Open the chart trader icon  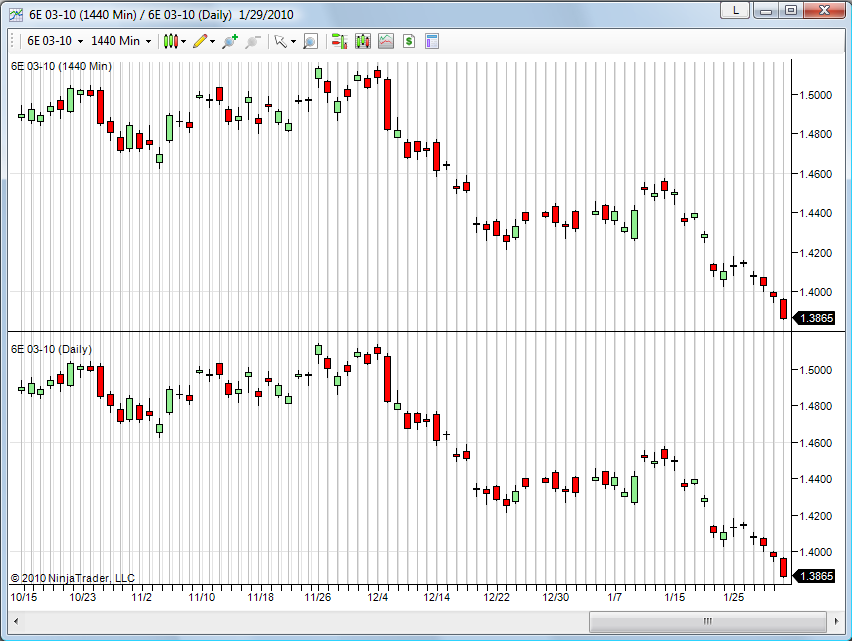[x=340, y=41]
